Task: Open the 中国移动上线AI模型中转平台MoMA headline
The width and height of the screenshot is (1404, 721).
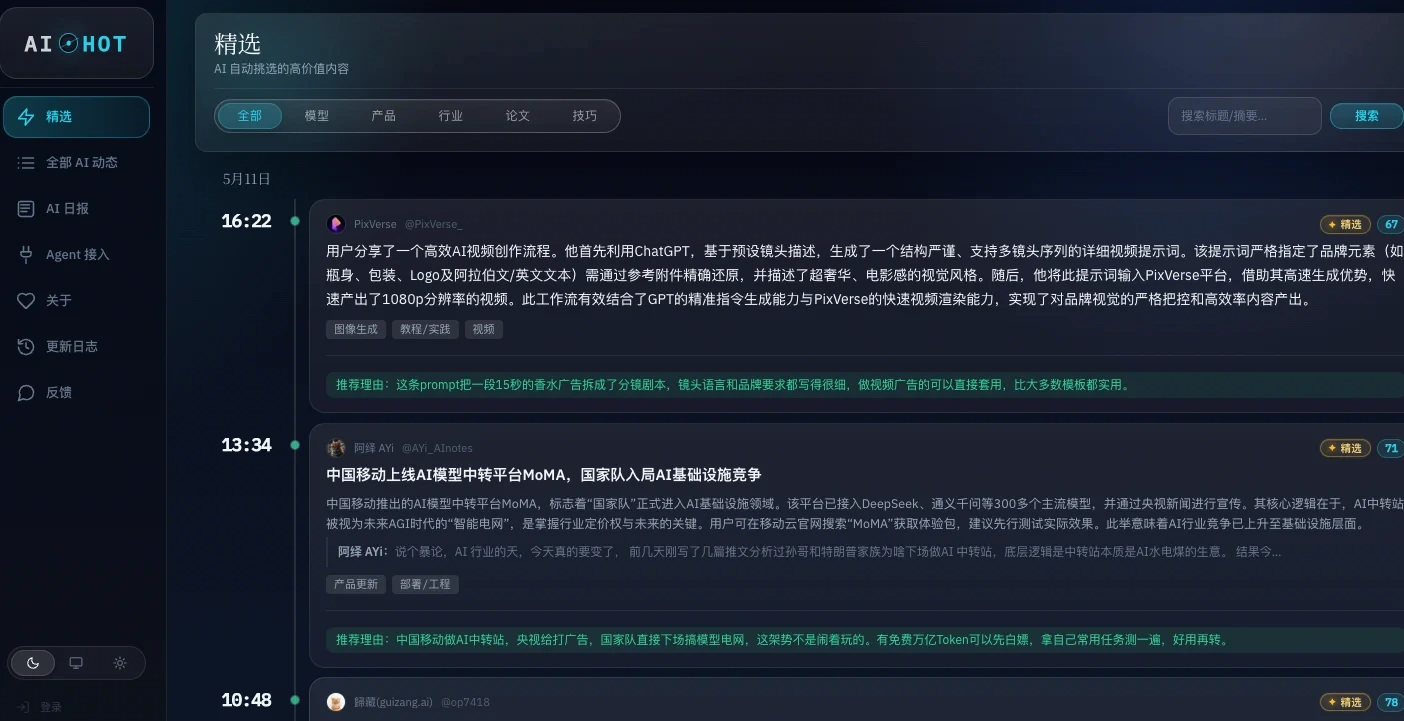Action: [x=544, y=475]
